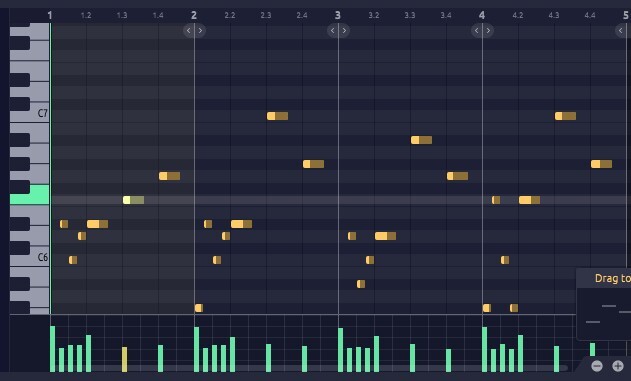631x381 pixels.
Task: Click beat 4.3 on the ruler
Action: (x=554, y=15)
